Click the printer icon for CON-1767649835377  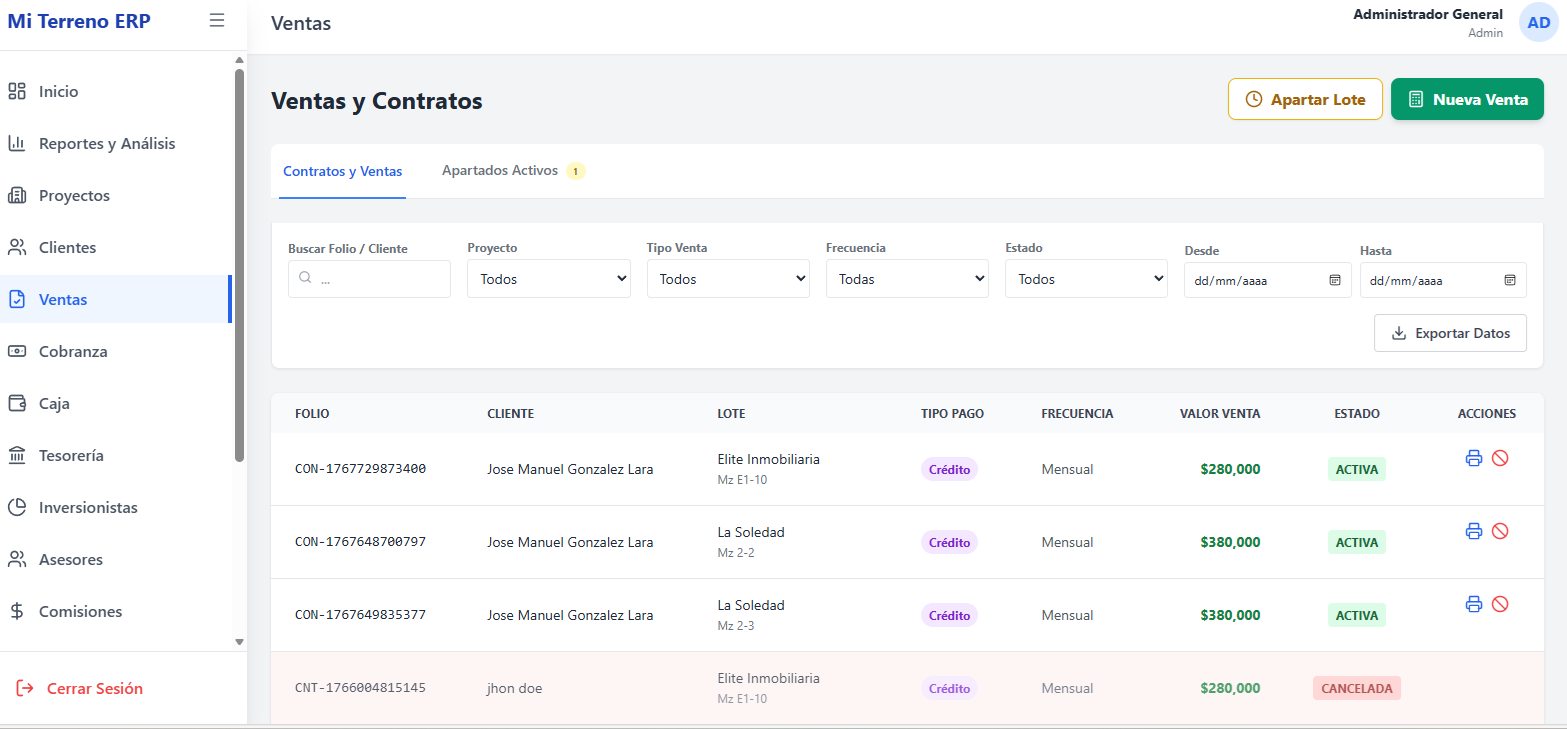pyautogui.click(x=1473, y=604)
